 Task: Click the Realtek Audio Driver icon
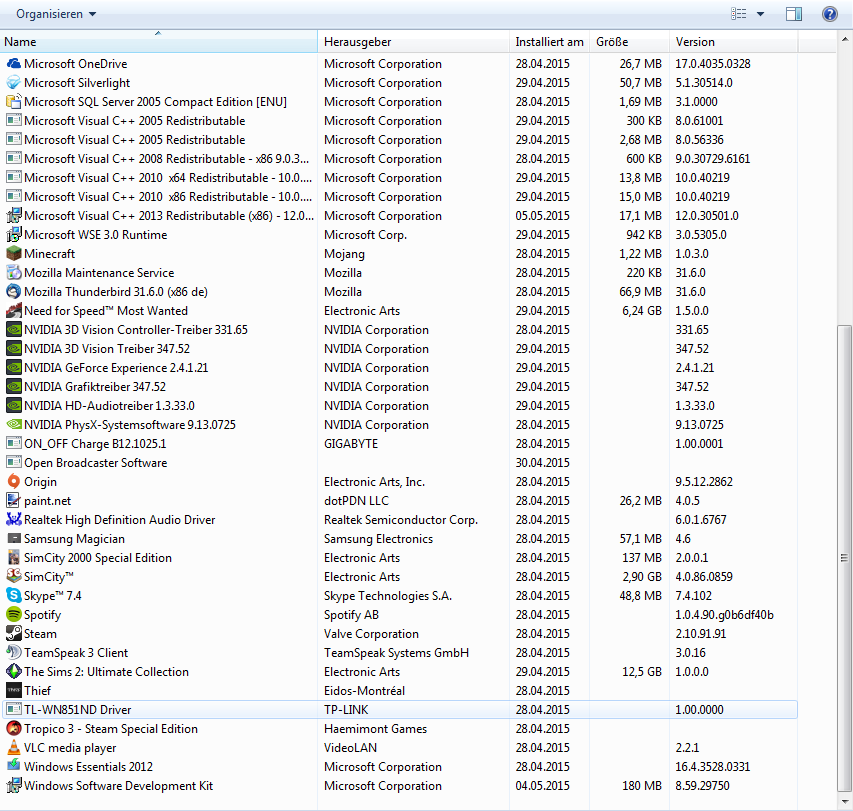coord(14,519)
